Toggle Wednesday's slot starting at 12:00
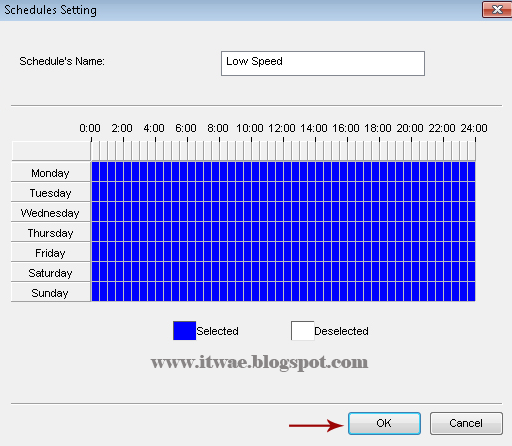The width and height of the screenshot is (512, 446). tap(287, 212)
